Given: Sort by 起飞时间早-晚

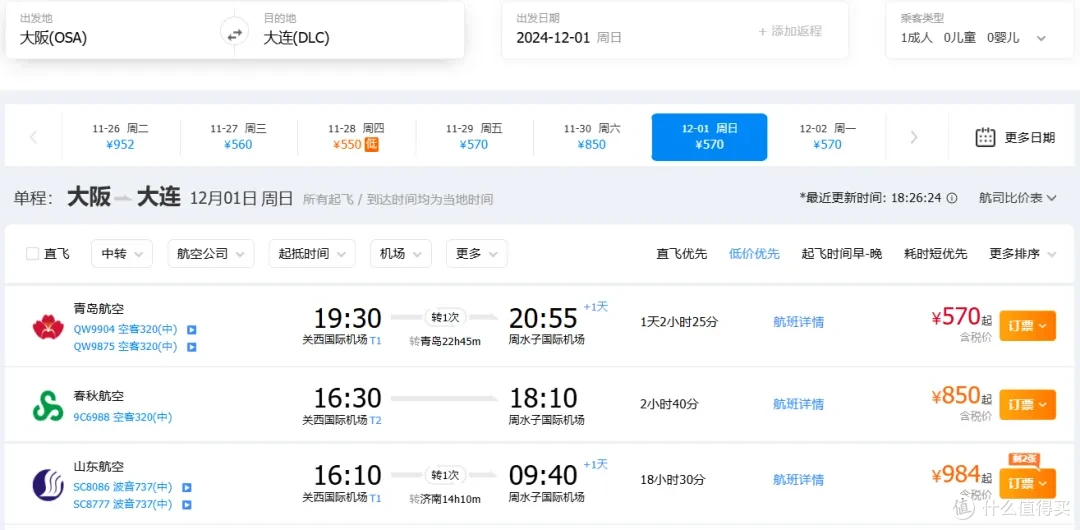Looking at the screenshot, I should tap(842, 254).
